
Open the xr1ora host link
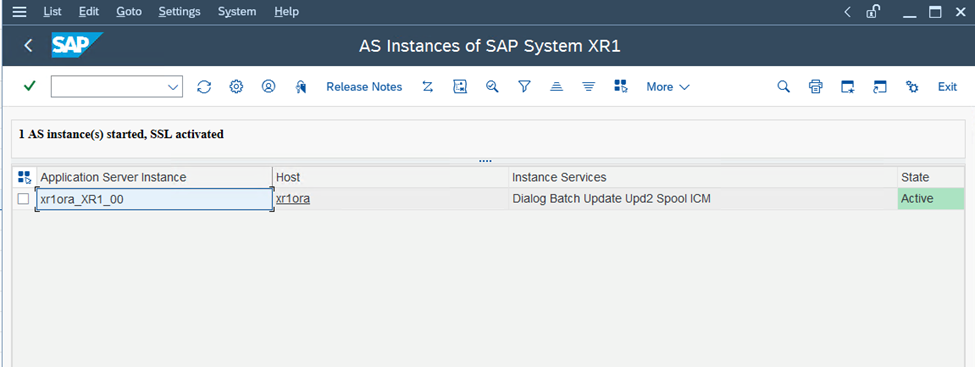293,199
